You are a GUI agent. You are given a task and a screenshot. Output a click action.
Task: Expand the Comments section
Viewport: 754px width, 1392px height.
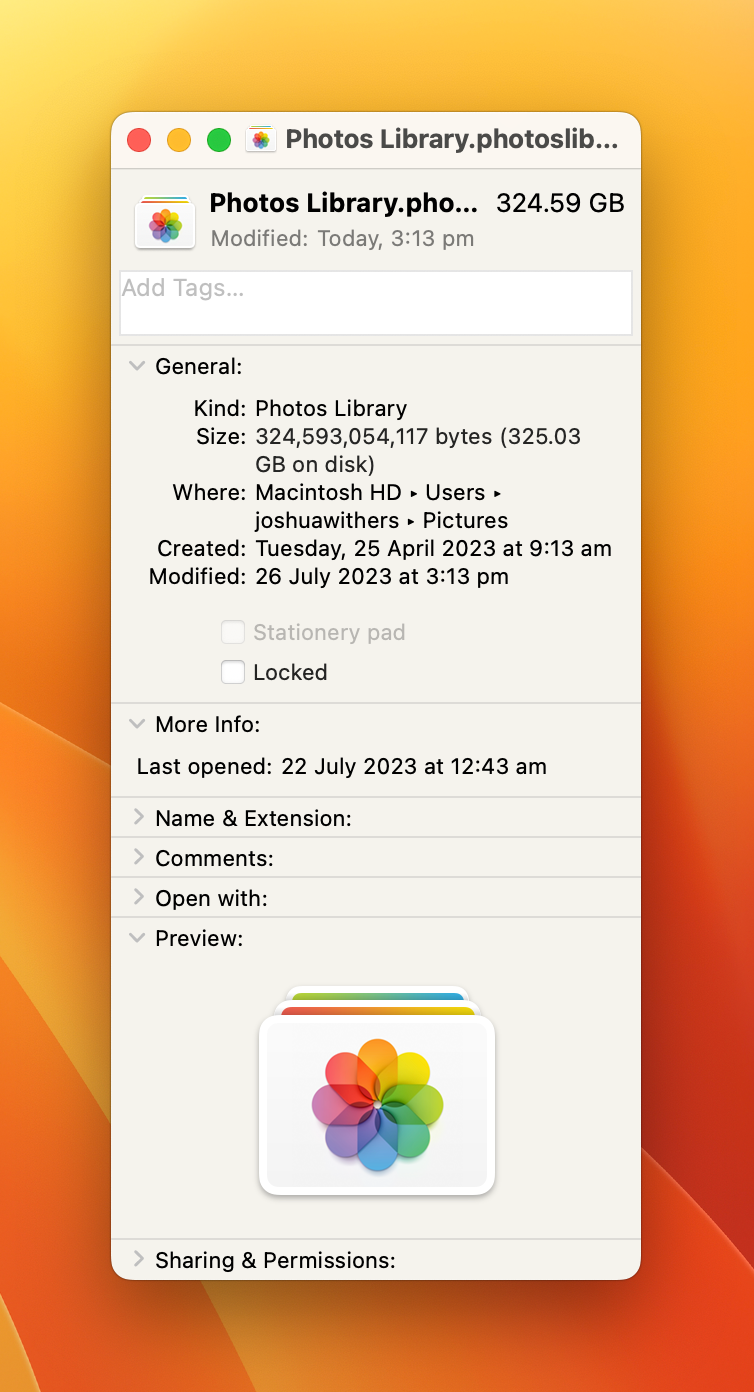click(x=138, y=858)
